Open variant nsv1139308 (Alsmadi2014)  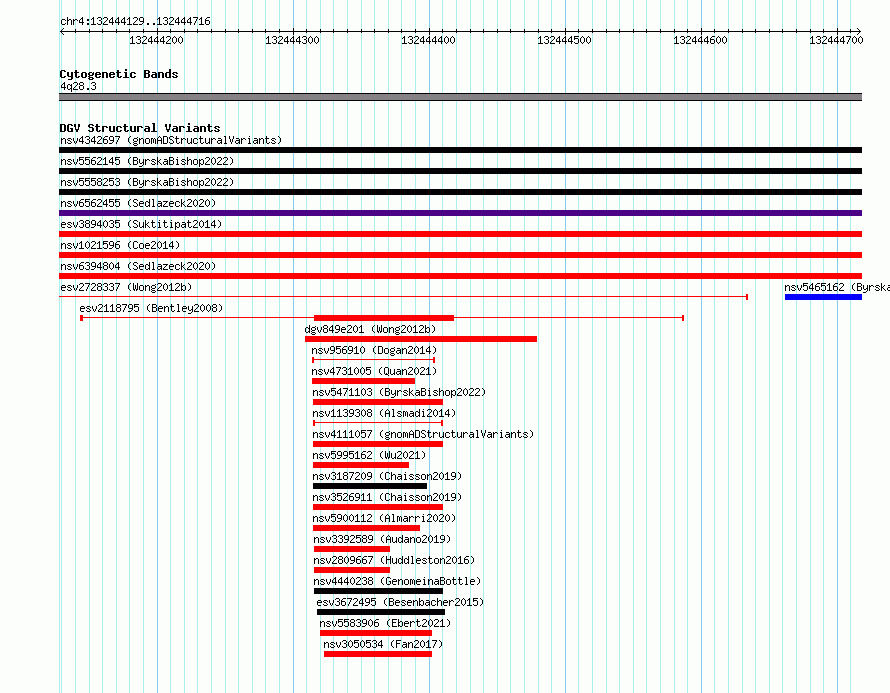(x=384, y=413)
